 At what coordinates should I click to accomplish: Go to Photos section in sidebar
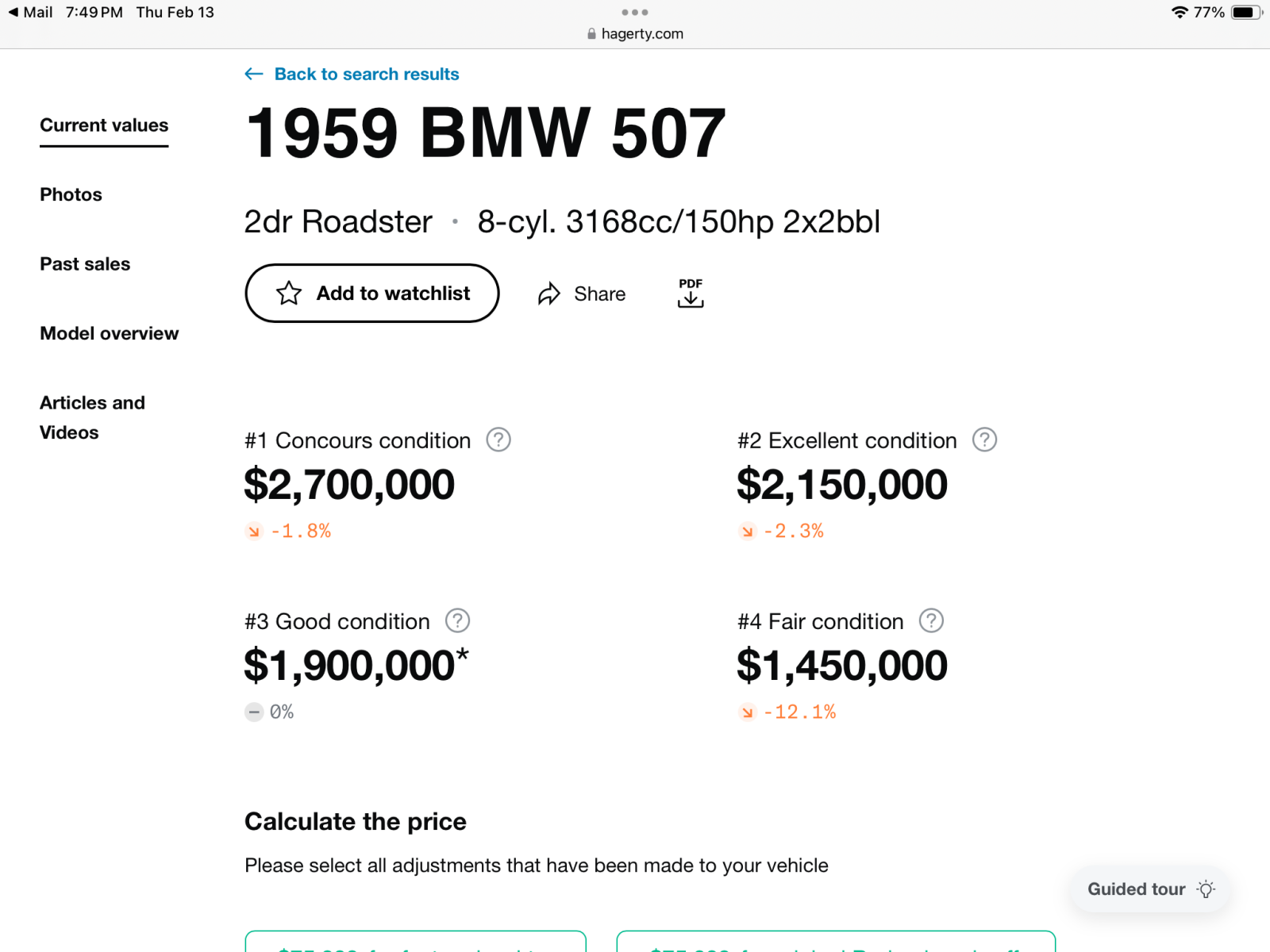pos(71,194)
